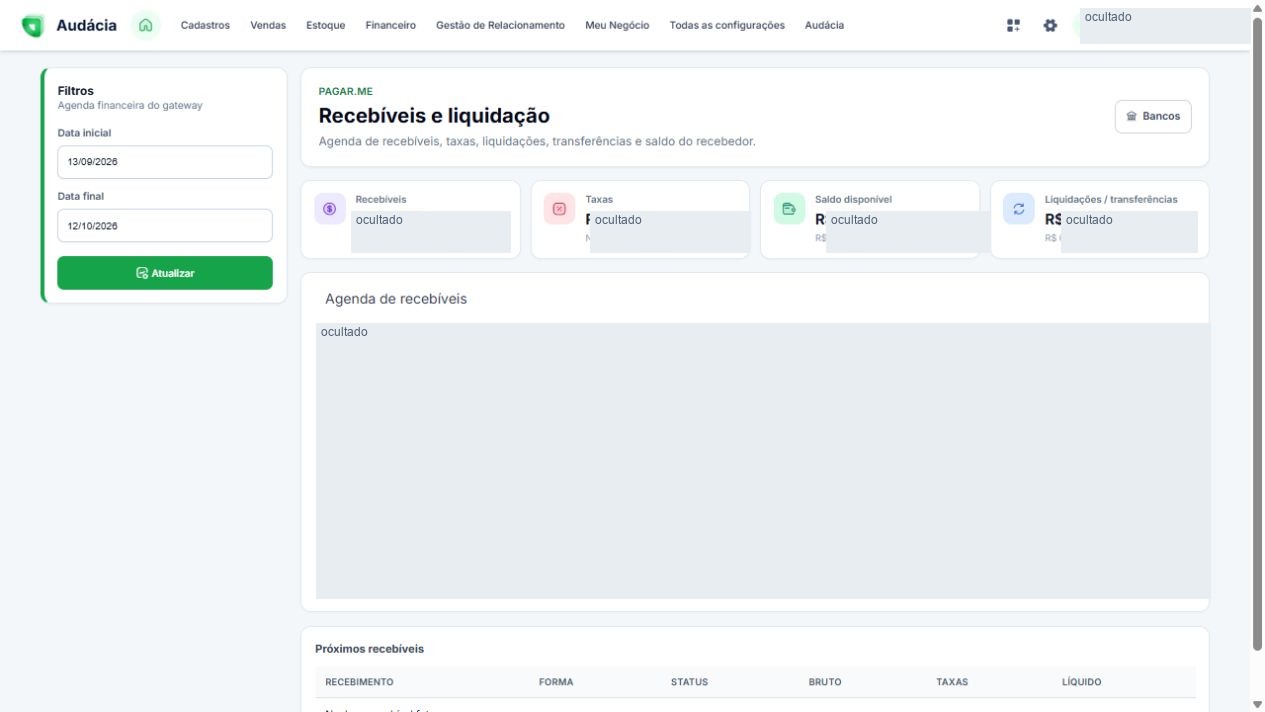Click the PAGAR.ME label

point(345,92)
